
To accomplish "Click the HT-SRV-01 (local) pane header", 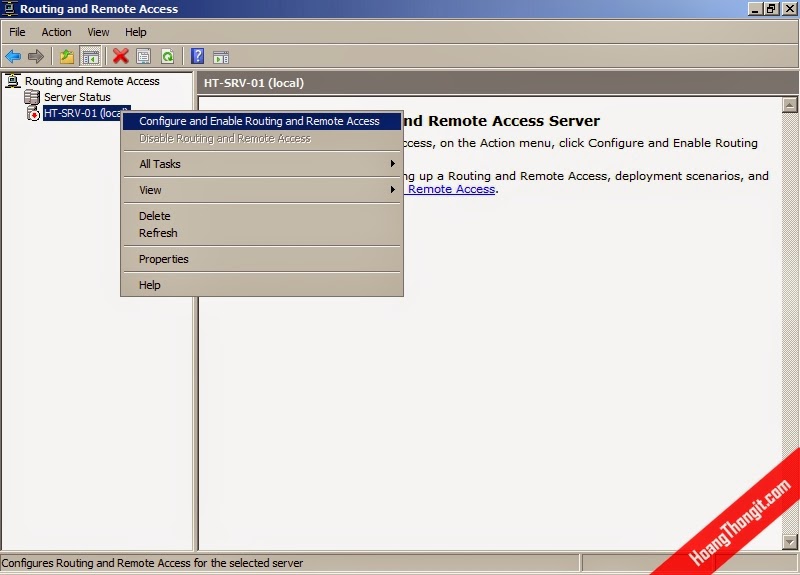I will (x=497, y=83).
